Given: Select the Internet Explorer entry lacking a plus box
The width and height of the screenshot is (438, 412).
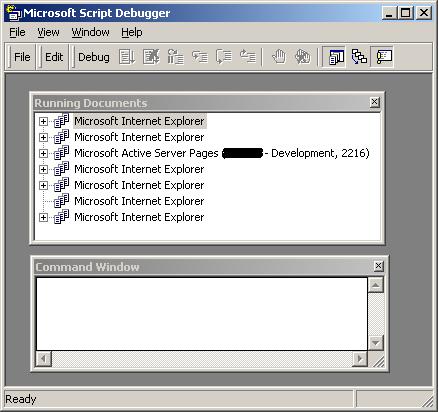Looking at the screenshot, I should pyautogui.click(x=139, y=201).
